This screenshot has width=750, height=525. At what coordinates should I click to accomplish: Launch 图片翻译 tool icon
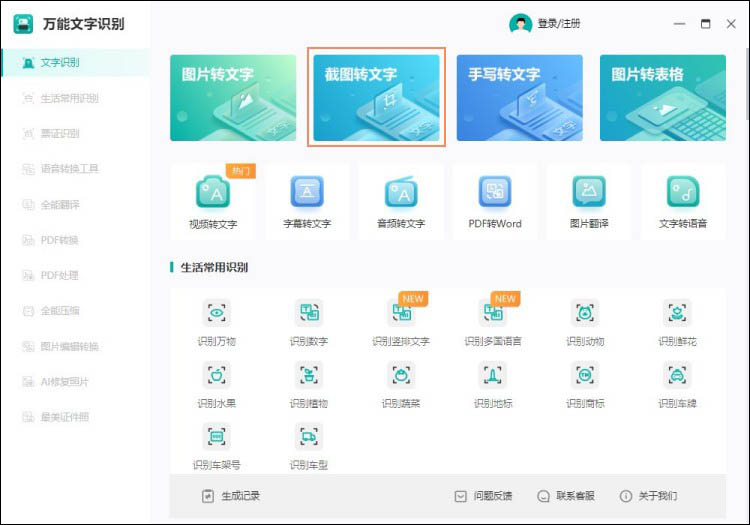589,192
